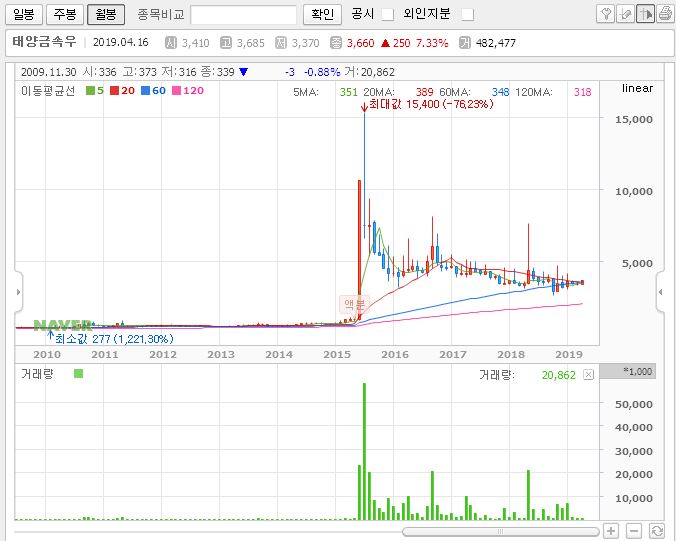676x541 pixels.
Task: Click the opening price 3,410
Action: tap(195, 43)
